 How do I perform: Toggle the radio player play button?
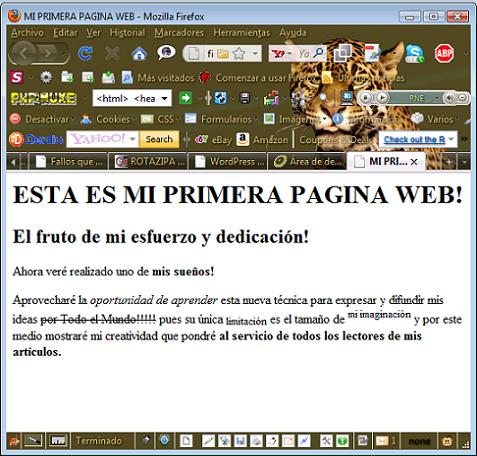click(382, 98)
